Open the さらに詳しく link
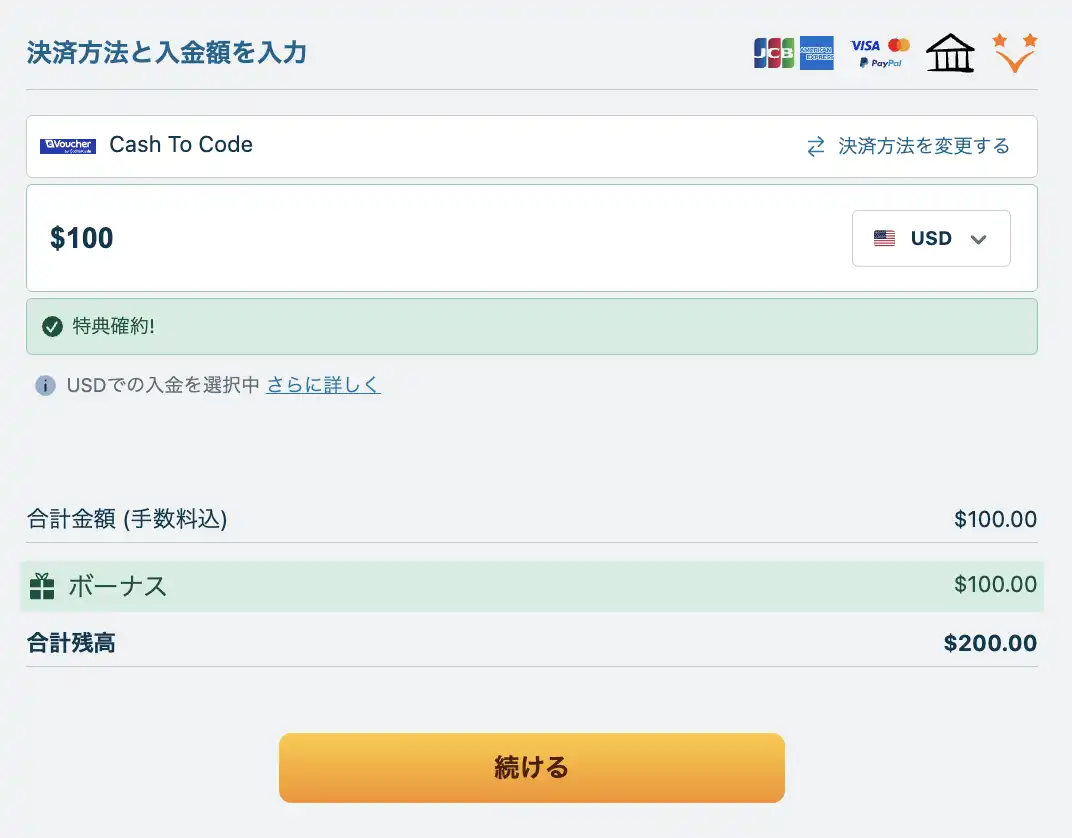The width and height of the screenshot is (1072, 838). [323, 385]
